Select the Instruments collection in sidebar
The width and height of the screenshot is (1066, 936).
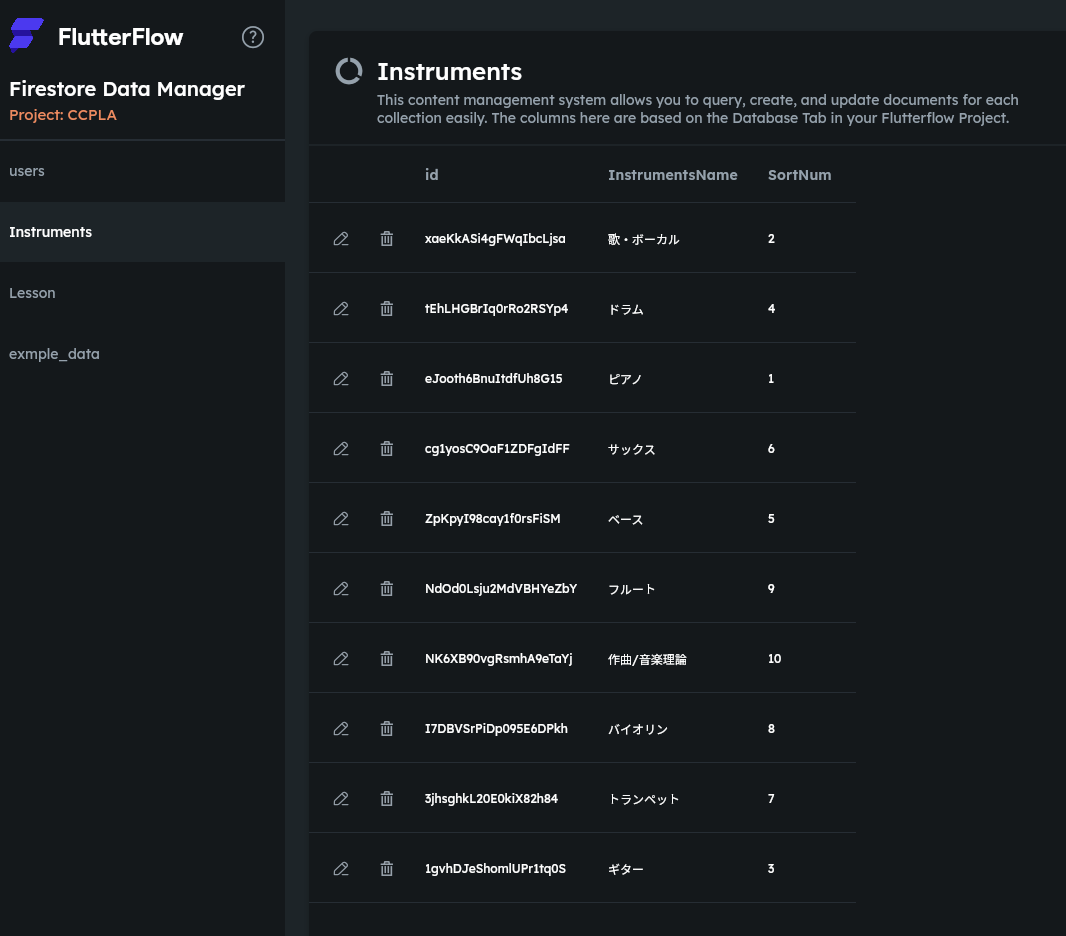tap(50, 232)
